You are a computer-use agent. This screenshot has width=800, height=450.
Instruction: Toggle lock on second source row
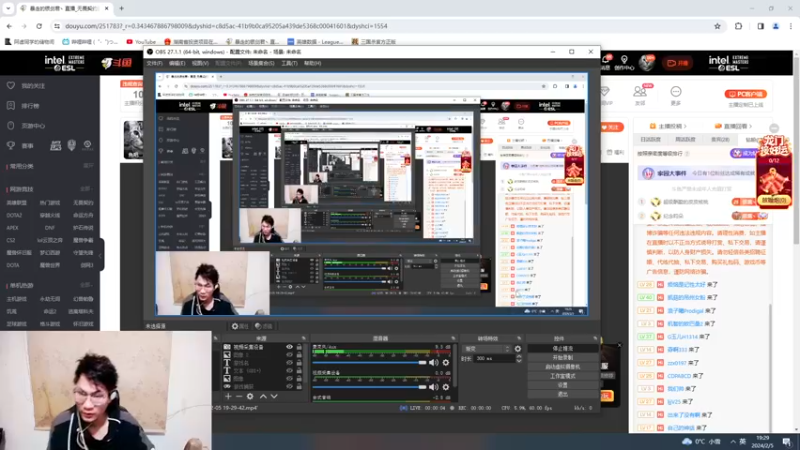[299, 355]
